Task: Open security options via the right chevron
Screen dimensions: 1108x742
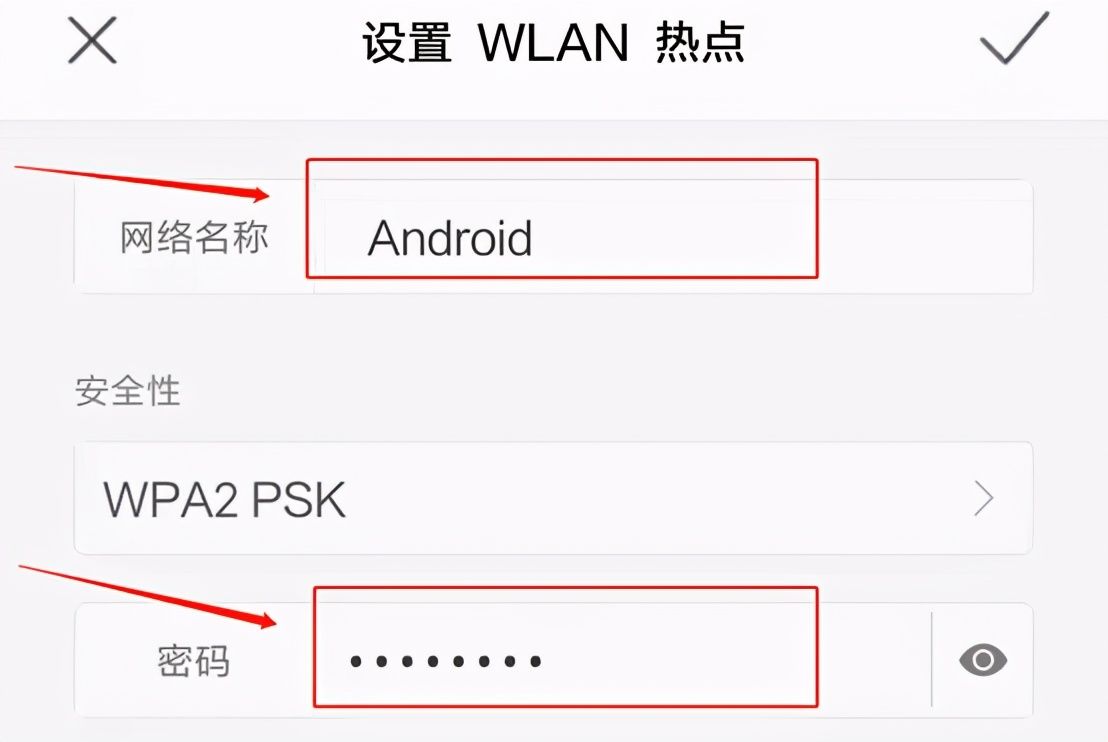Action: click(984, 498)
